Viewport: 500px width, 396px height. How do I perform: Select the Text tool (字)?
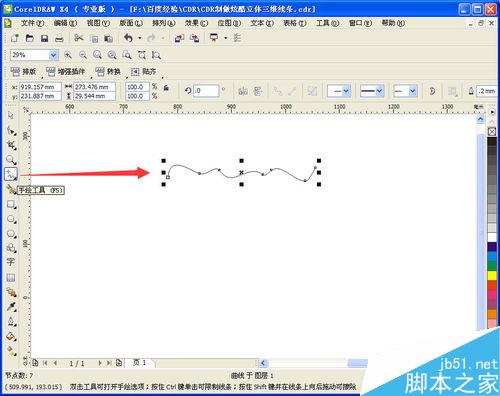(x=11, y=262)
